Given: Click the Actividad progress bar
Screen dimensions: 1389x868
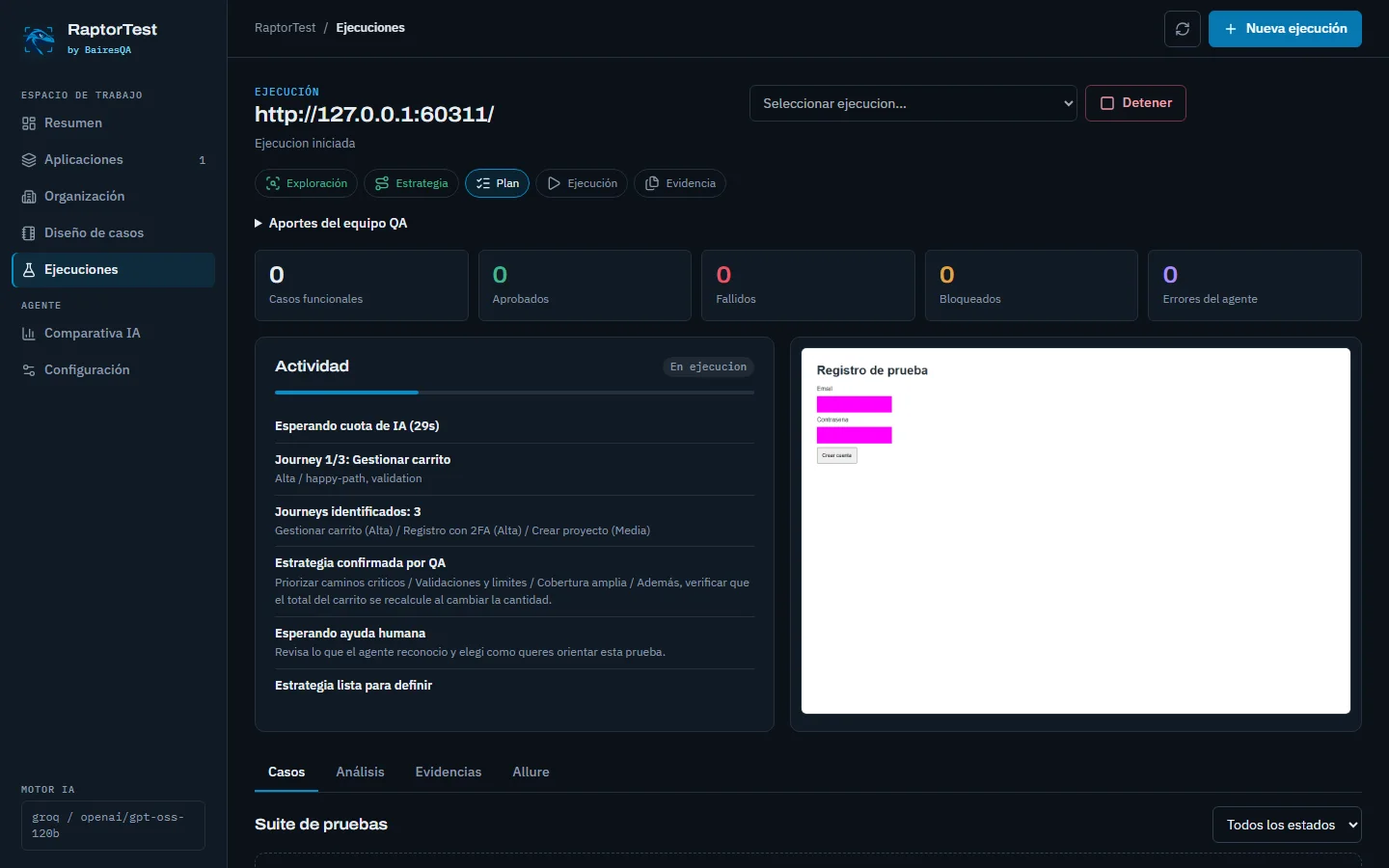Looking at the screenshot, I should point(514,393).
